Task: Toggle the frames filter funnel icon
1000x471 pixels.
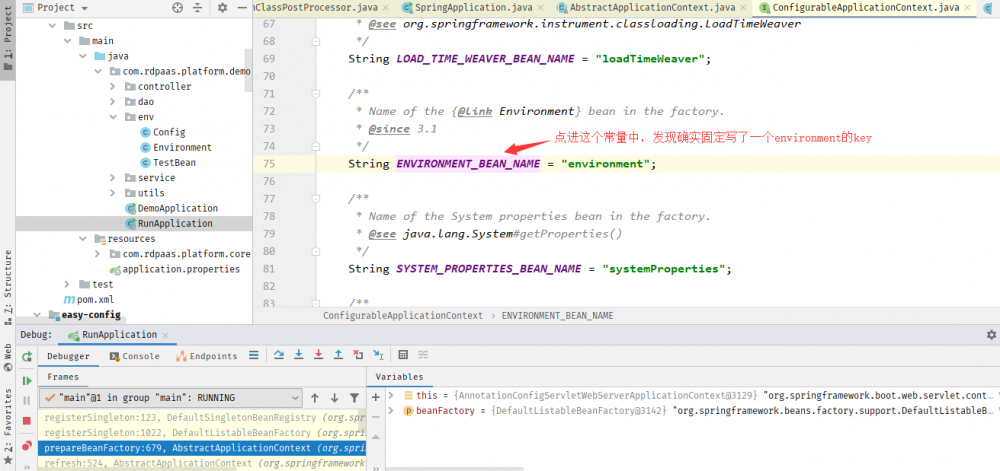Action: pos(353,397)
